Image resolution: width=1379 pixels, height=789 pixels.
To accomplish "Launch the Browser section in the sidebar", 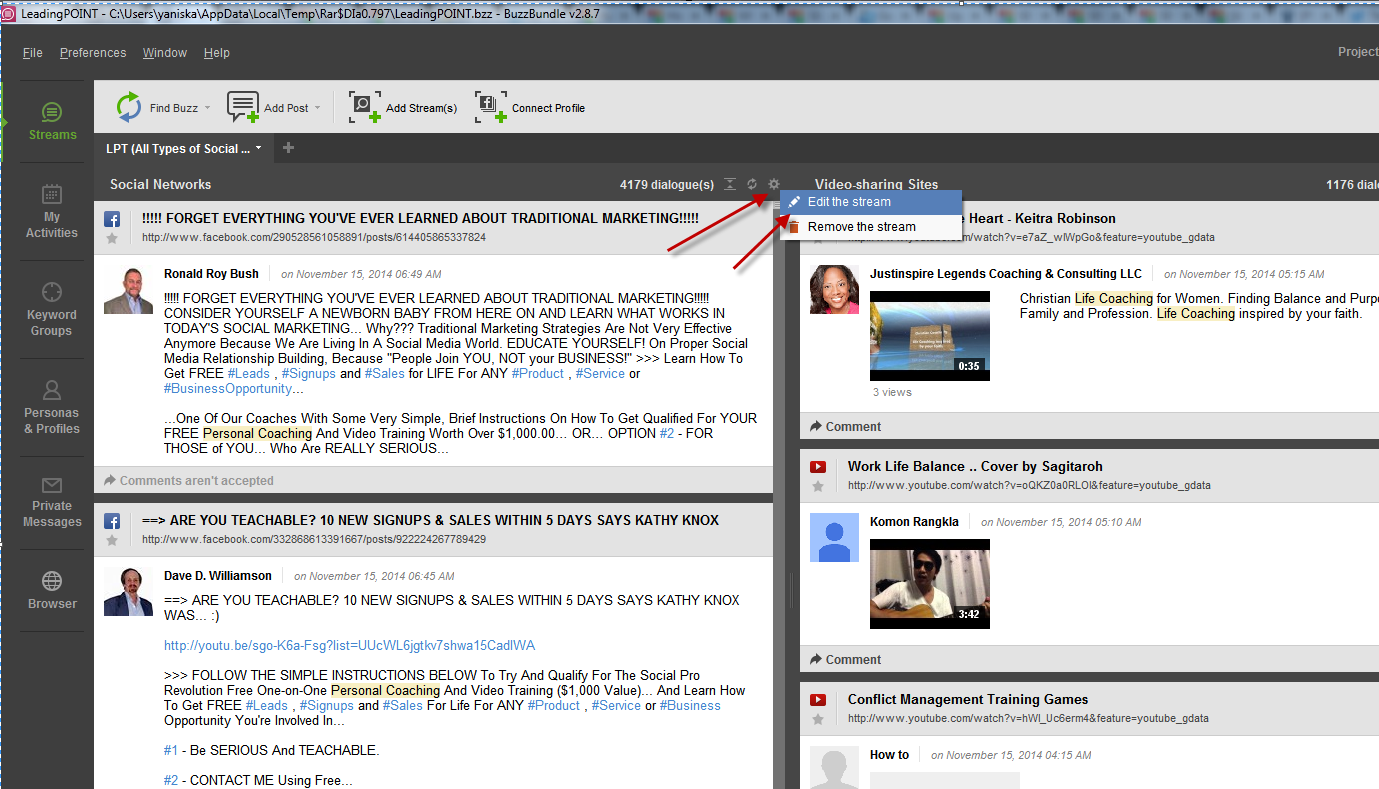I will point(52,590).
